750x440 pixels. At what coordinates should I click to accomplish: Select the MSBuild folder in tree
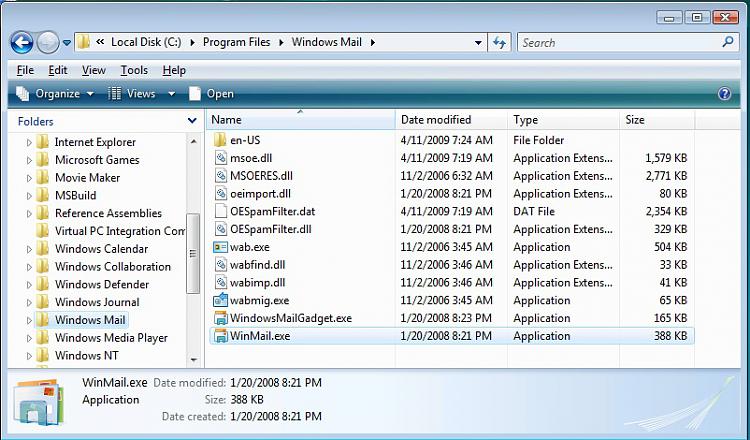pyautogui.click(x=76, y=196)
